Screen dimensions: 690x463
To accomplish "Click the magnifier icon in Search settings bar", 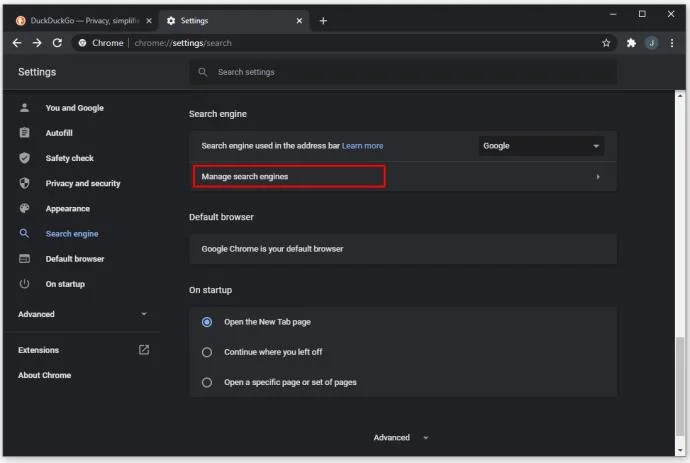I will pyautogui.click(x=202, y=72).
